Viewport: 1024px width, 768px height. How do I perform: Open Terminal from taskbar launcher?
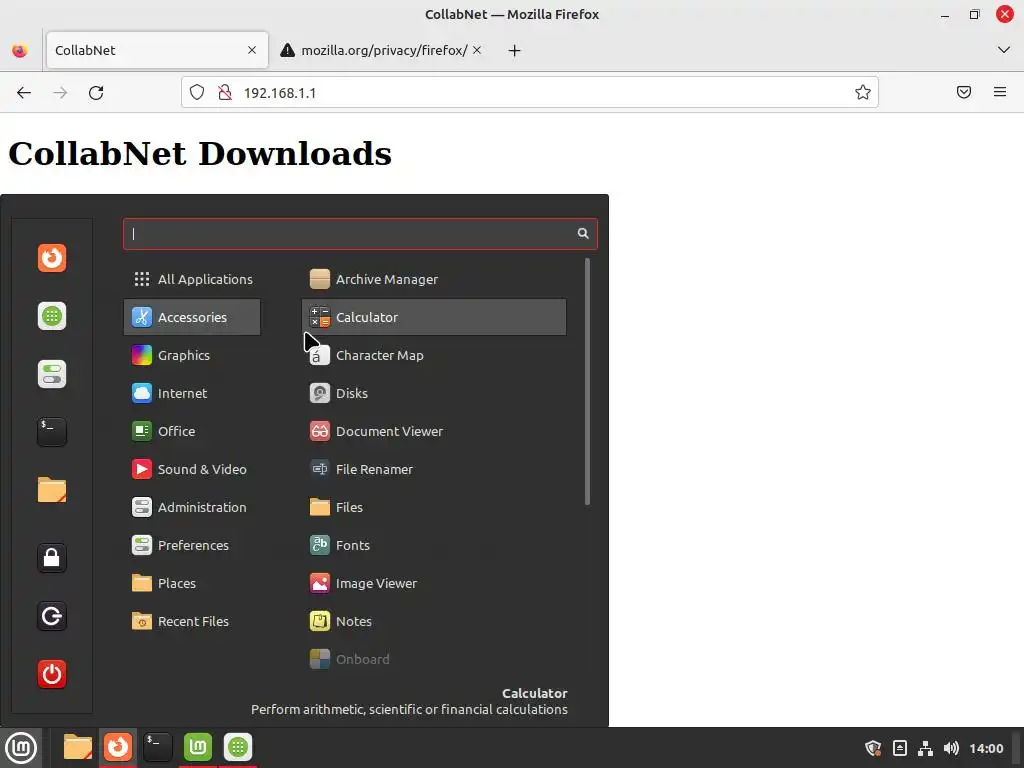point(158,747)
